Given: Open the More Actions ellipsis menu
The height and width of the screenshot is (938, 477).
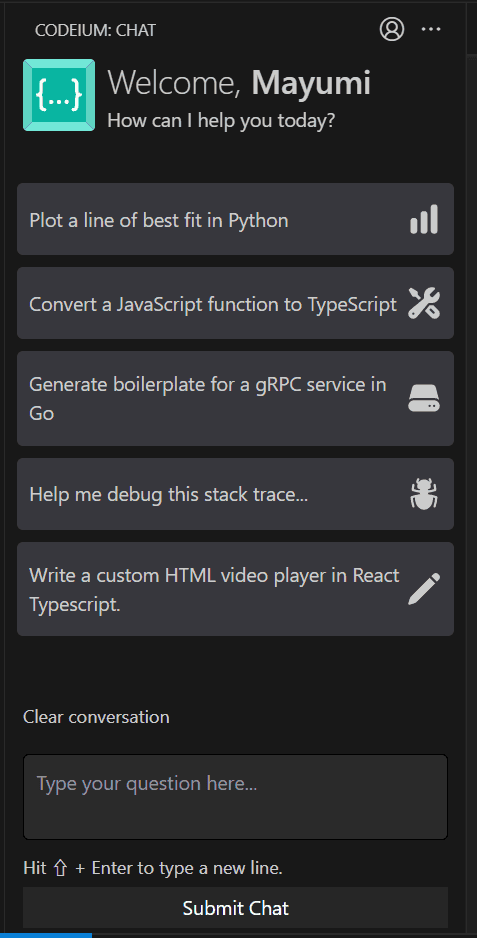Looking at the screenshot, I should 431,29.
